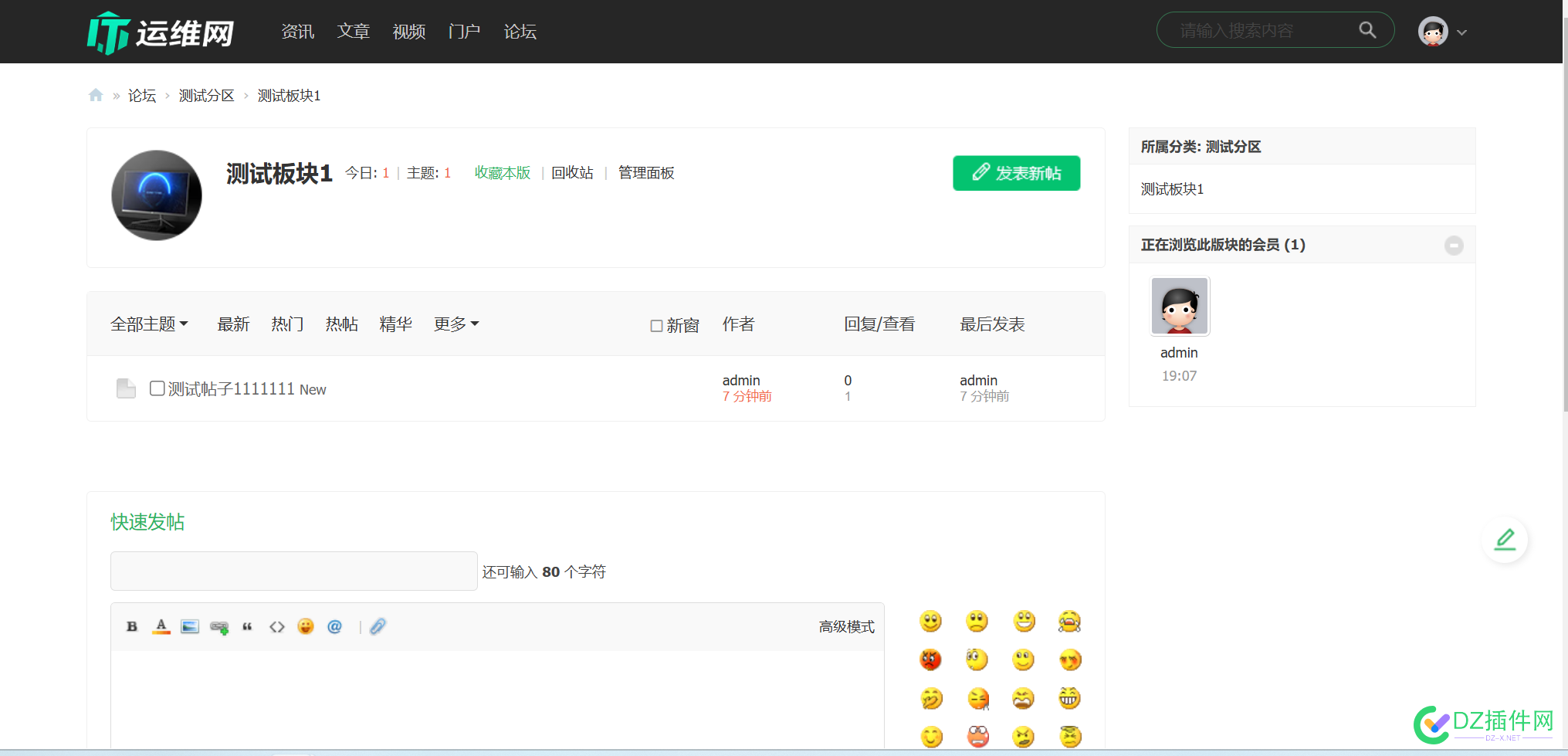Switch to the 精华 thread tab

point(396,324)
